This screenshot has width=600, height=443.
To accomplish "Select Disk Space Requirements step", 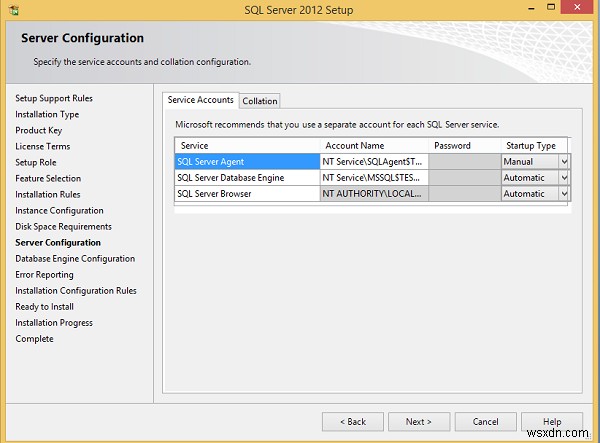I will coord(64,227).
